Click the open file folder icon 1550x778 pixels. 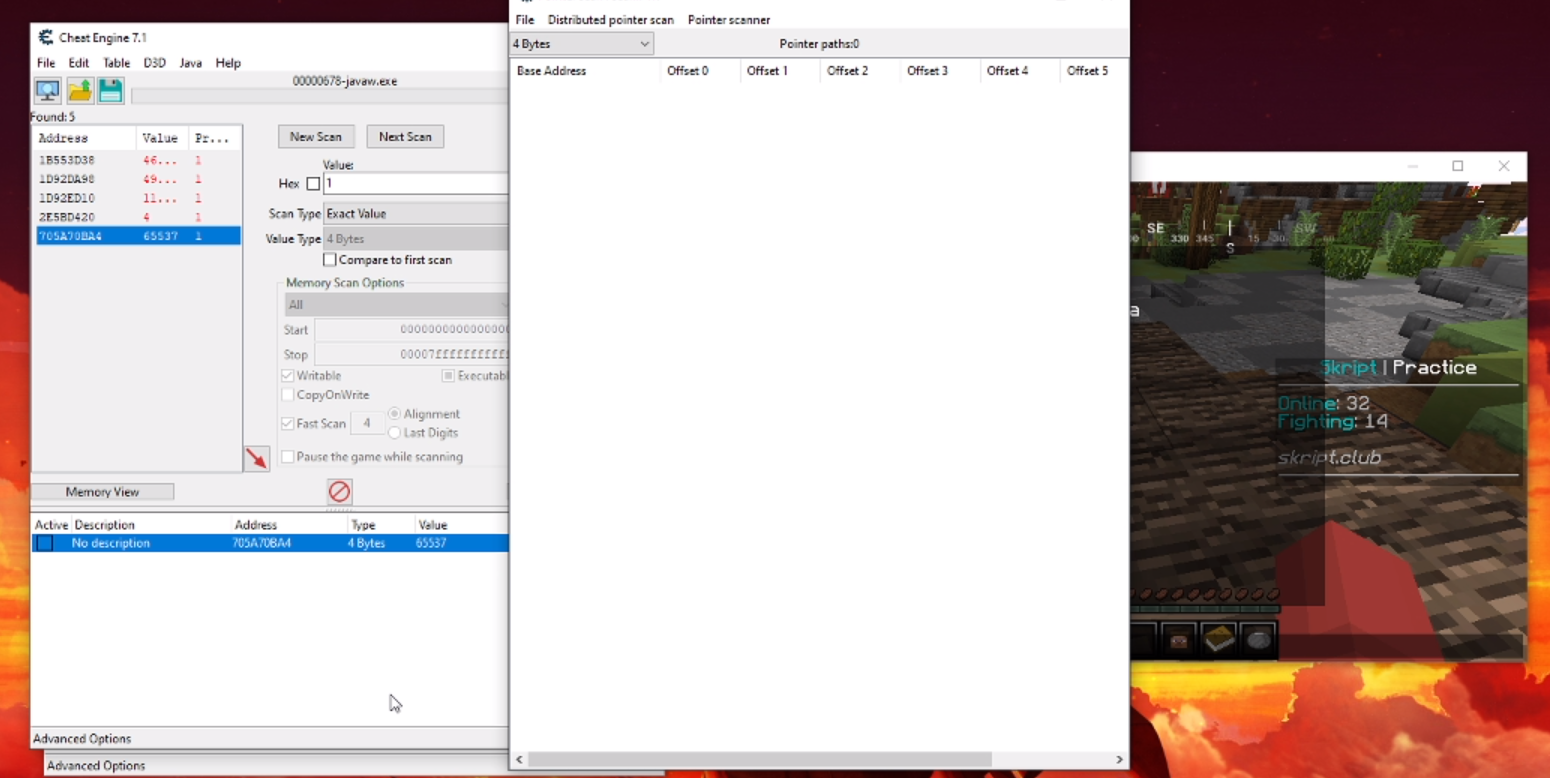pos(80,91)
